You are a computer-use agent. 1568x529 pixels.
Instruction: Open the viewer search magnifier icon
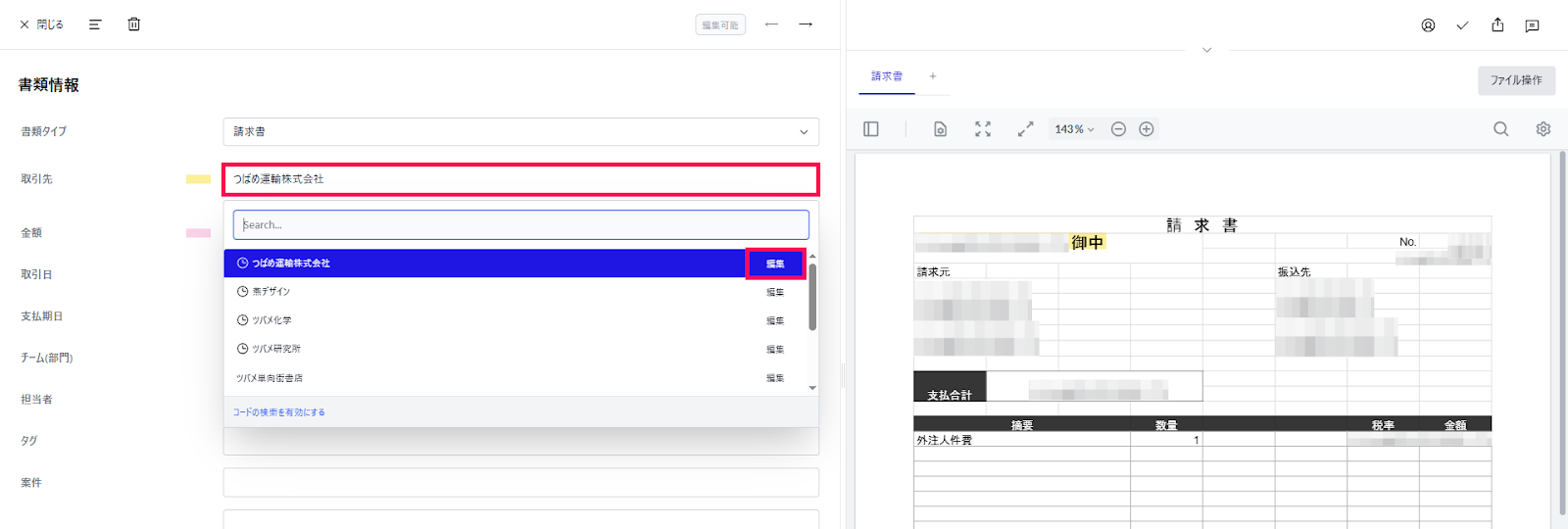1500,129
